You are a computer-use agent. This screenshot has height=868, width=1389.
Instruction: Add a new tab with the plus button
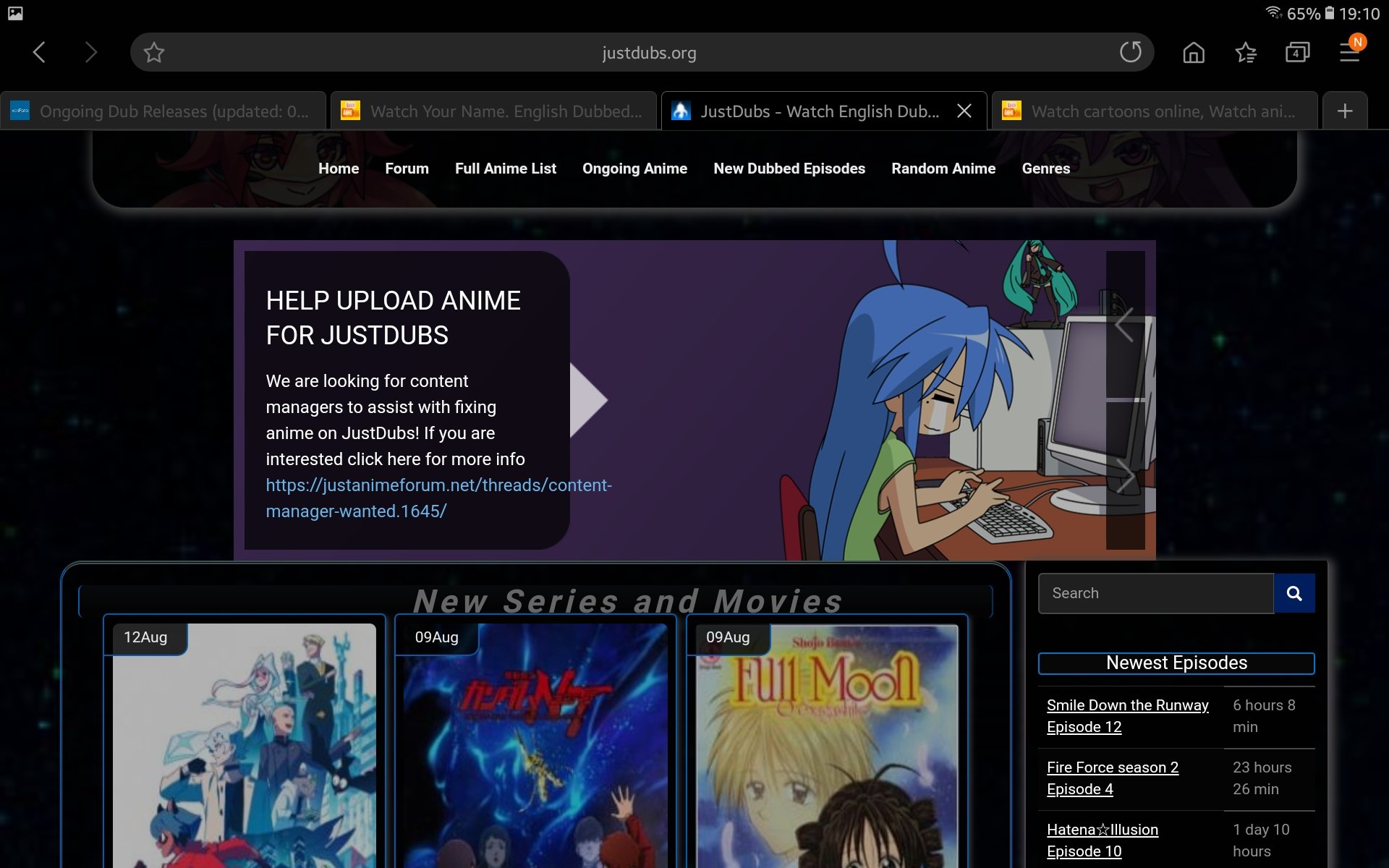tap(1345, 111)
